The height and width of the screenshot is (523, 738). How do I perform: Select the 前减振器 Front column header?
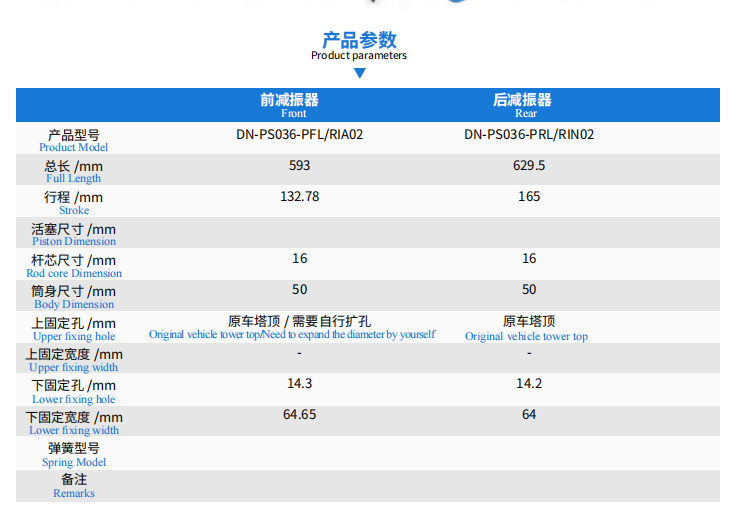[289, 105]
